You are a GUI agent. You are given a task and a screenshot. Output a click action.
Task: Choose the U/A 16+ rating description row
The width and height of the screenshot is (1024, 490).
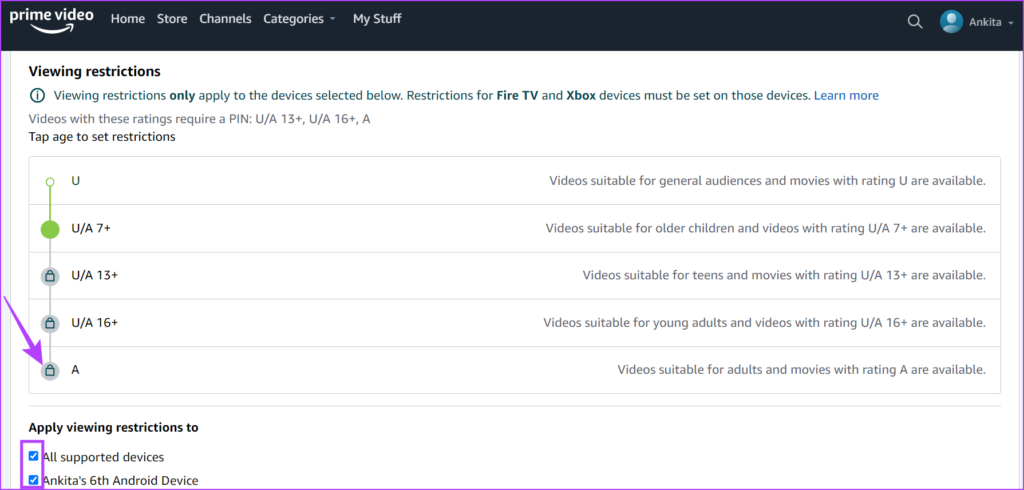click(764, 323)
